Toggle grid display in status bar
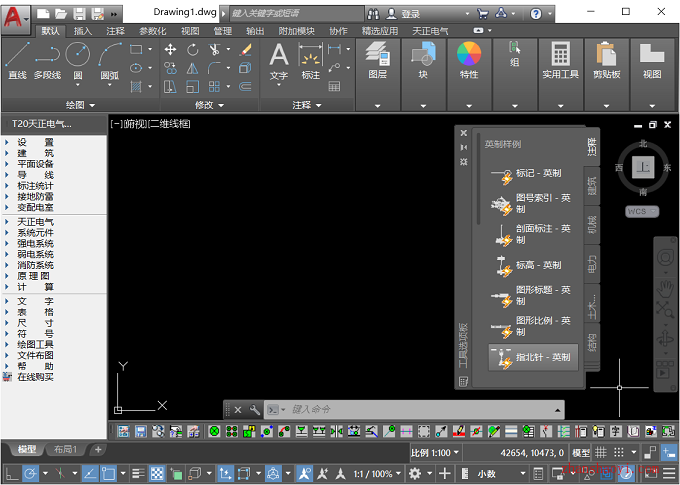Viewport: 680px width, 485px height. pos(601,453)
